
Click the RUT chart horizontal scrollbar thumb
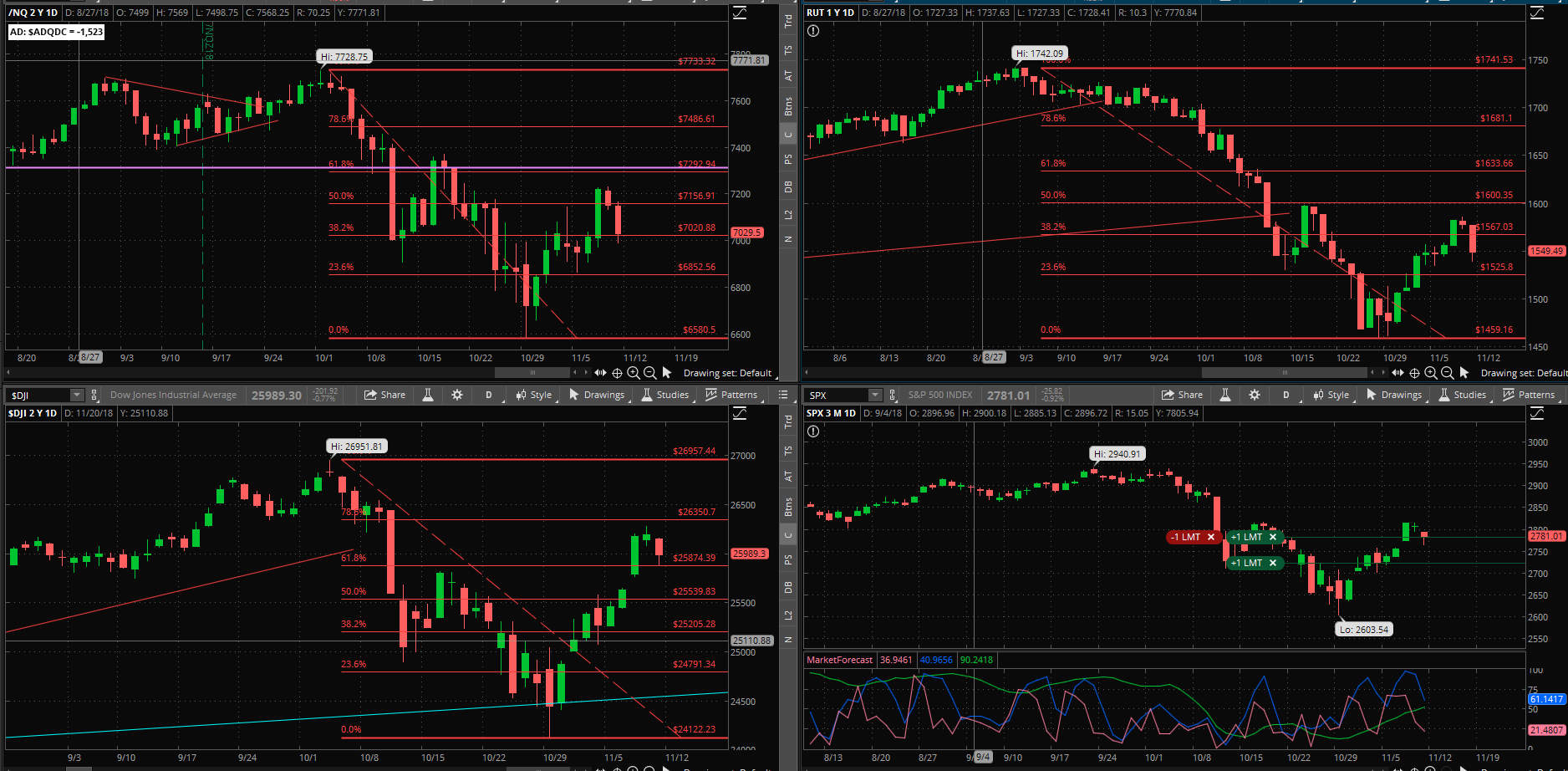[x=1285, y=373]
